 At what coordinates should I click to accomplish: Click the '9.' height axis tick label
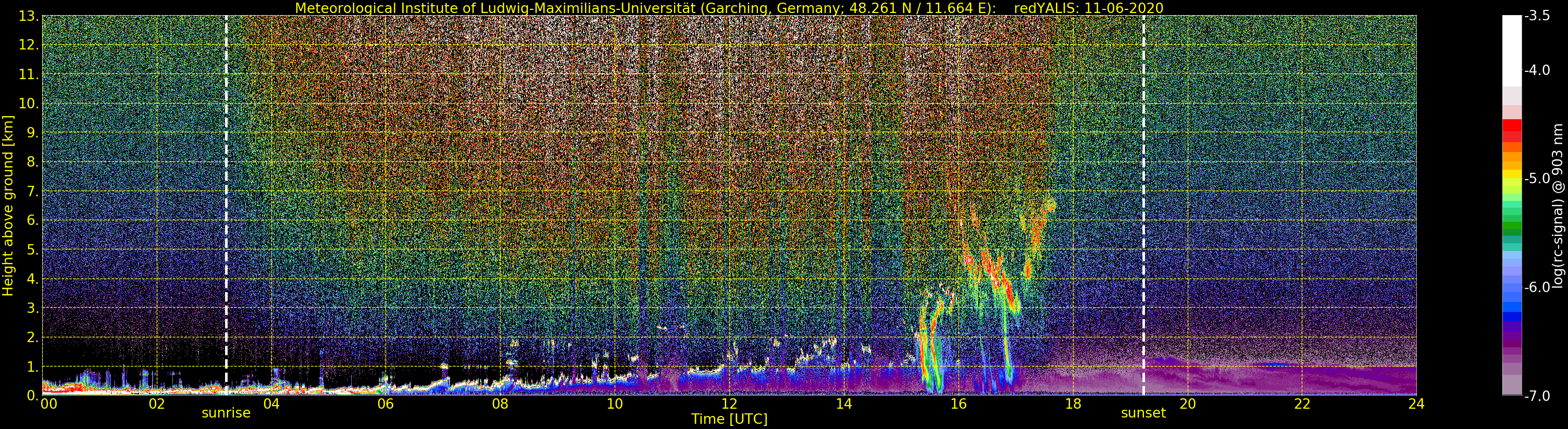coord(32,133)
